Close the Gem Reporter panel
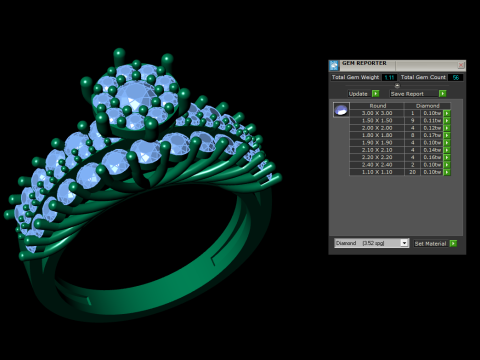This screenshot has width=480, height=360. point(461,65)
